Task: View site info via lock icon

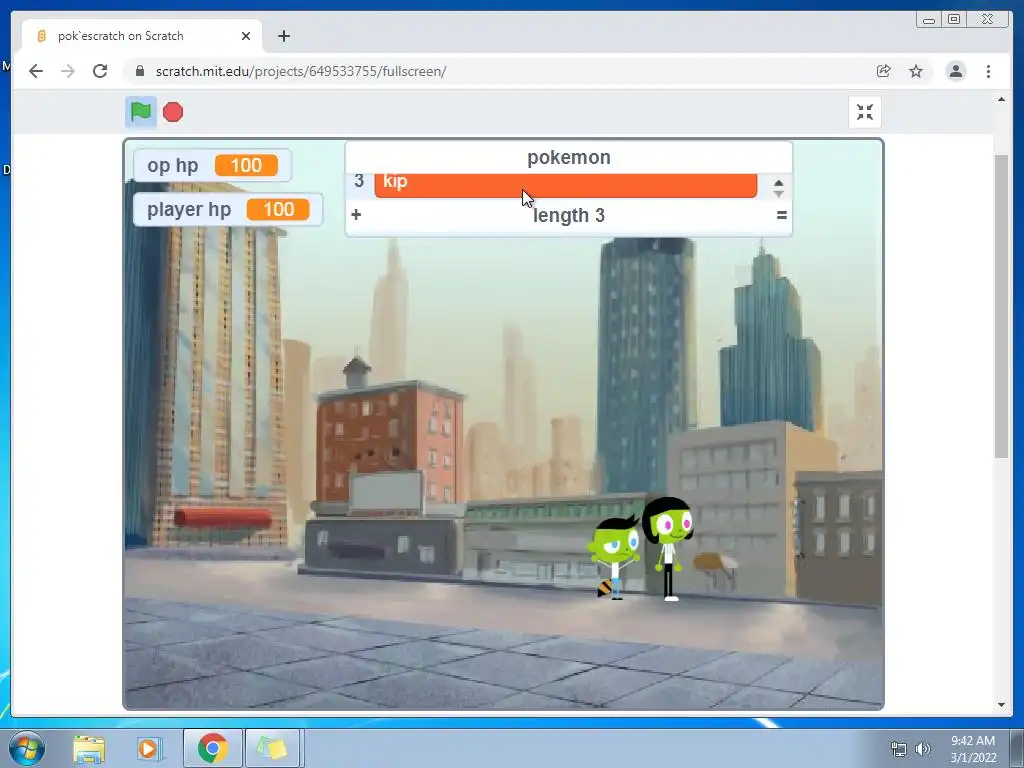Action: coord(139,71)
